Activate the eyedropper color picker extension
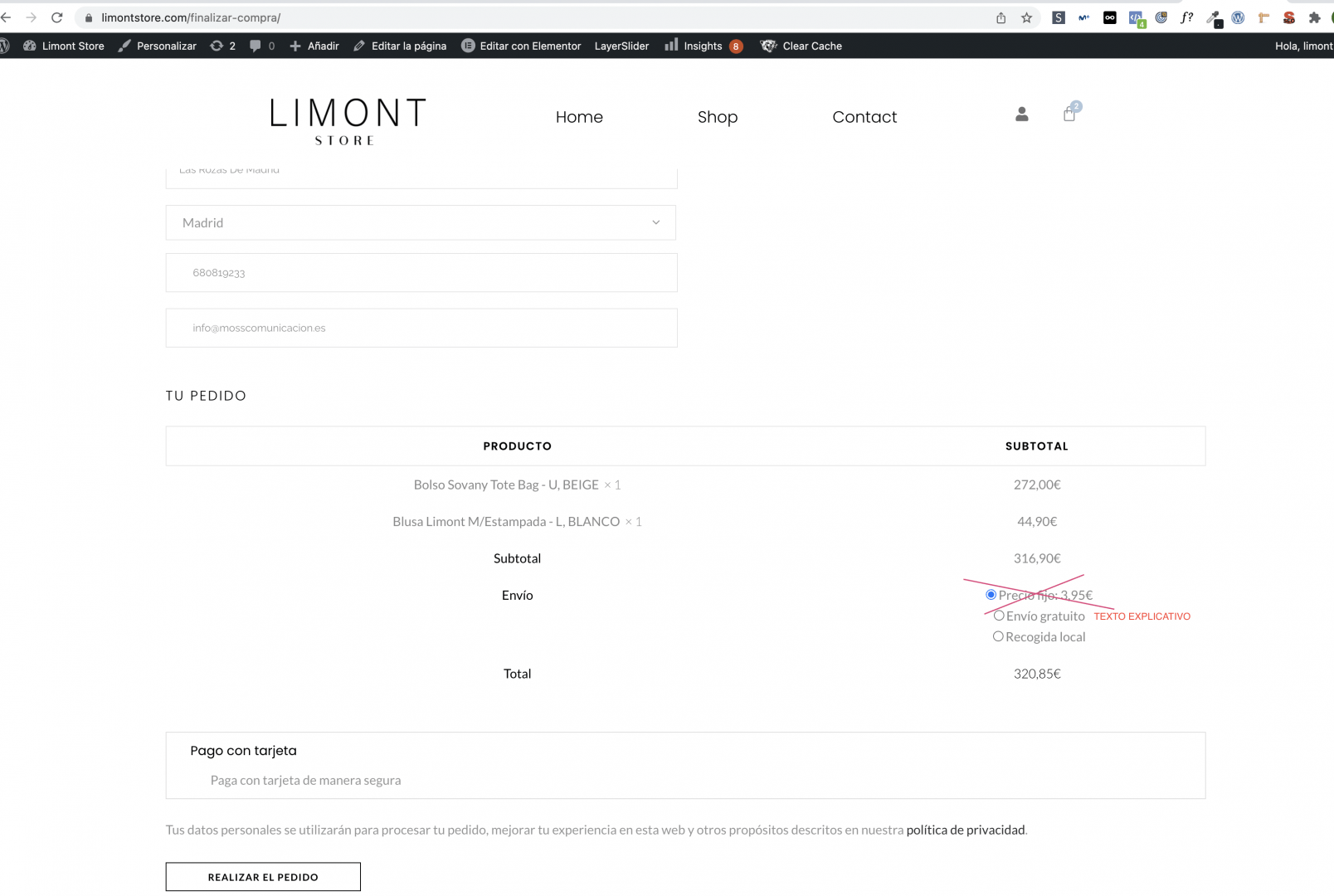 pos(1214,18)
